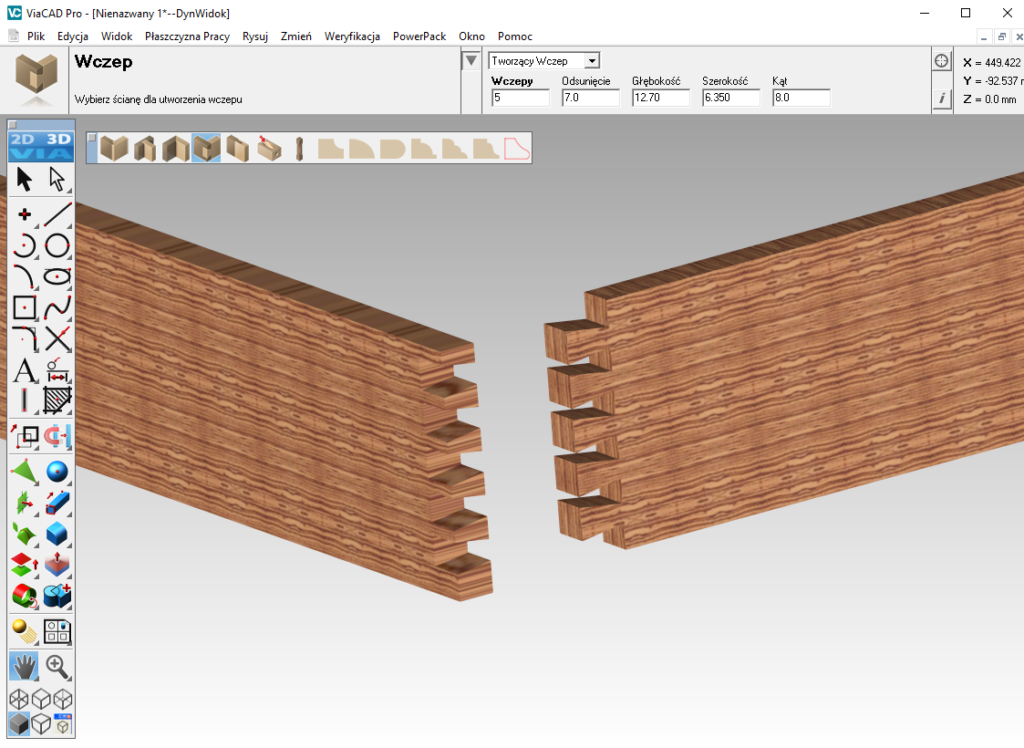Open the gold sphere render tool
1024x748 pixels.
pyautogui.click(x=24, y=632)
